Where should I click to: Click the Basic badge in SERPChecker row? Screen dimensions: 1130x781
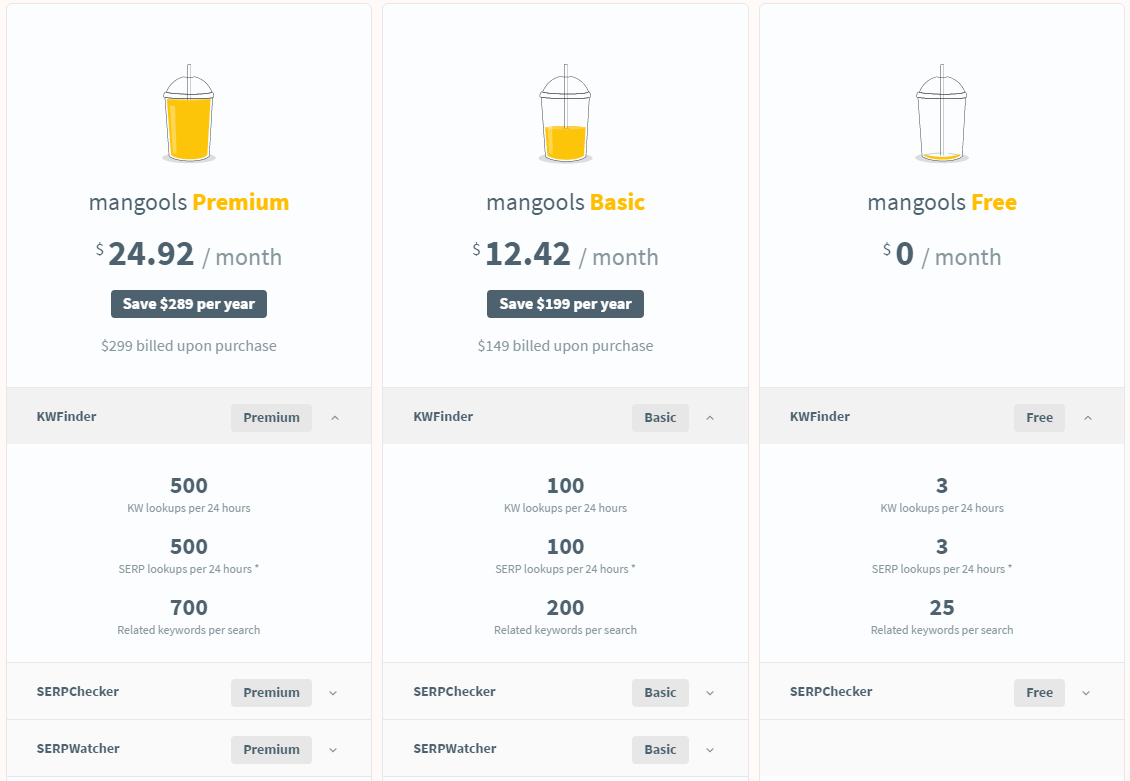click(x=660, y=692)
